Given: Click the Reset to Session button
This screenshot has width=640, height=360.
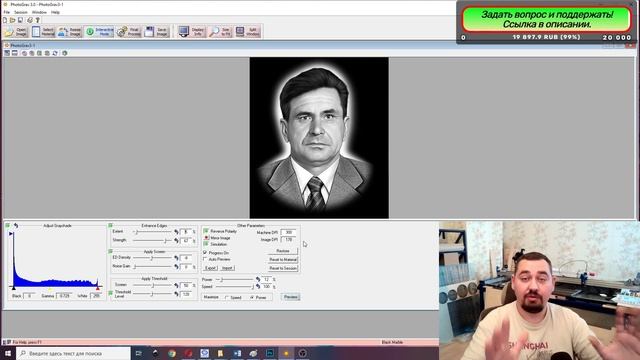Looking at the screenshot, I should pyautogui.click(x=283, y=268).
